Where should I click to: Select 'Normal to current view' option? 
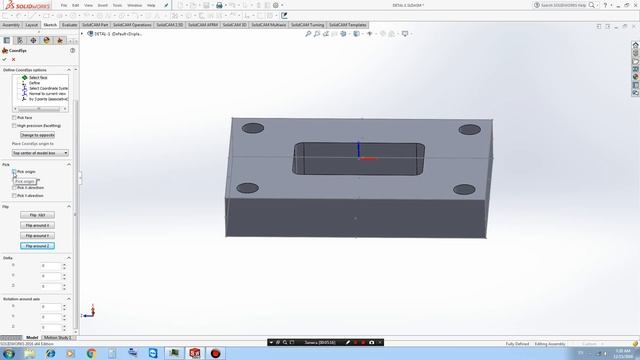(x=47, y=93)
